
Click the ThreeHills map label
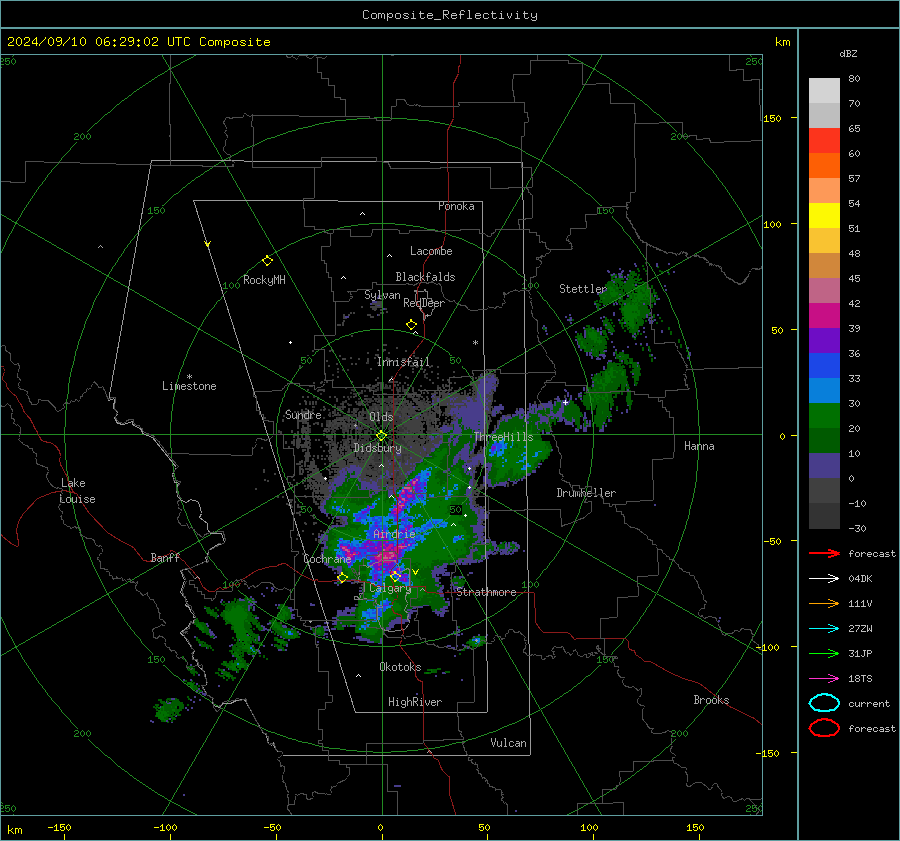pyautogui.click(x=503, y=437)
